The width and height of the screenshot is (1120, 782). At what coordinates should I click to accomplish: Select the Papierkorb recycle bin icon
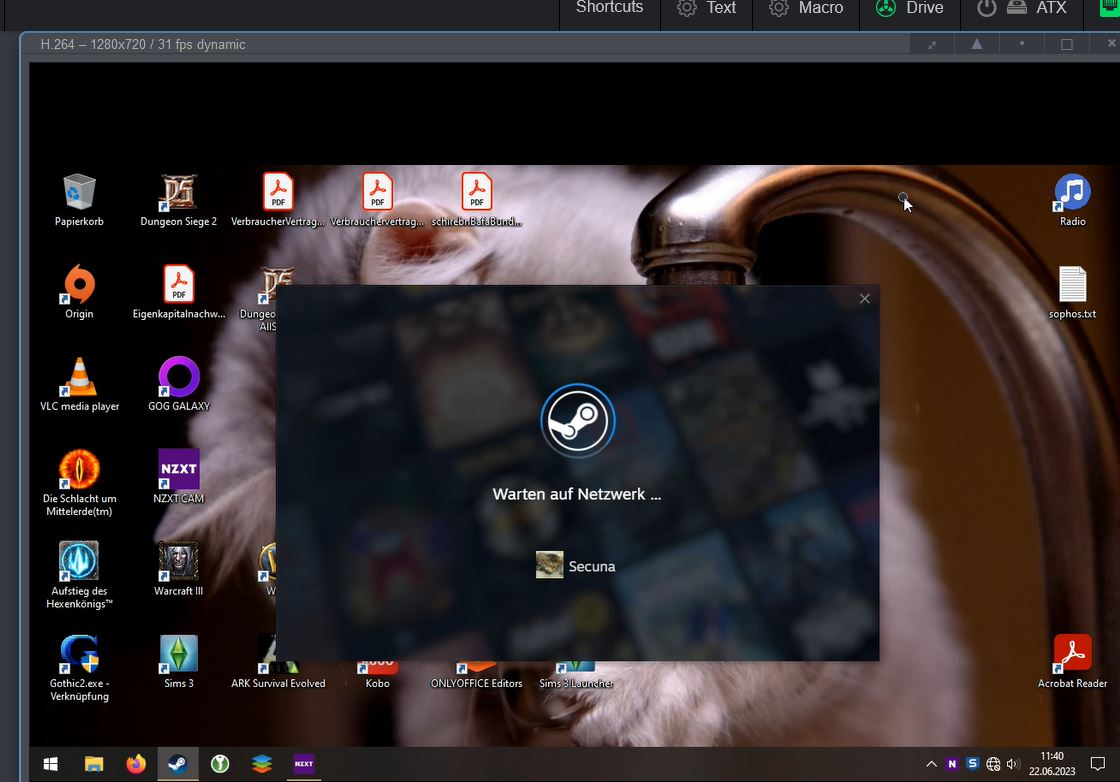click(79, 201)
